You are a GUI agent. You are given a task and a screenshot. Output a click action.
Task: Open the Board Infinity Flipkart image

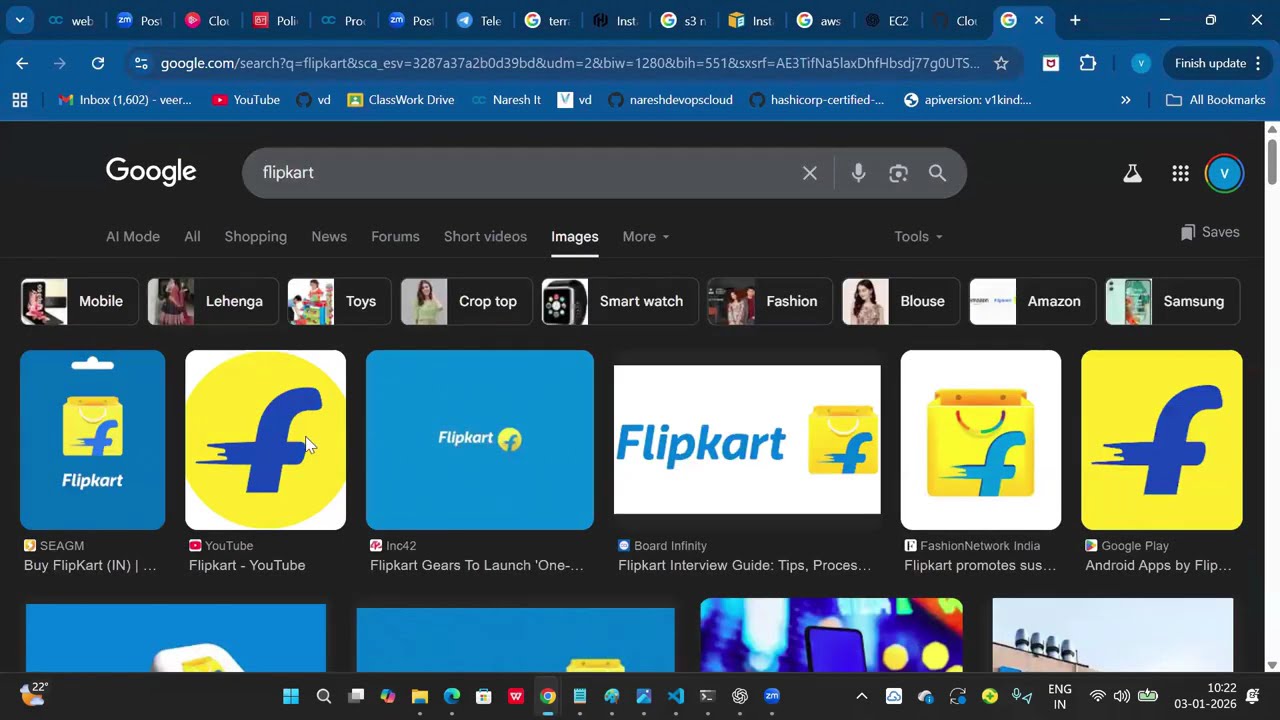pos(747,440)
